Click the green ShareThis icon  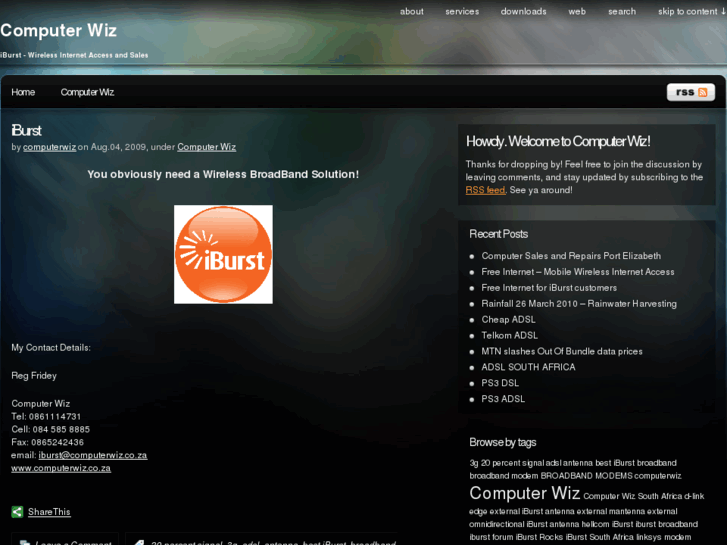17,512
